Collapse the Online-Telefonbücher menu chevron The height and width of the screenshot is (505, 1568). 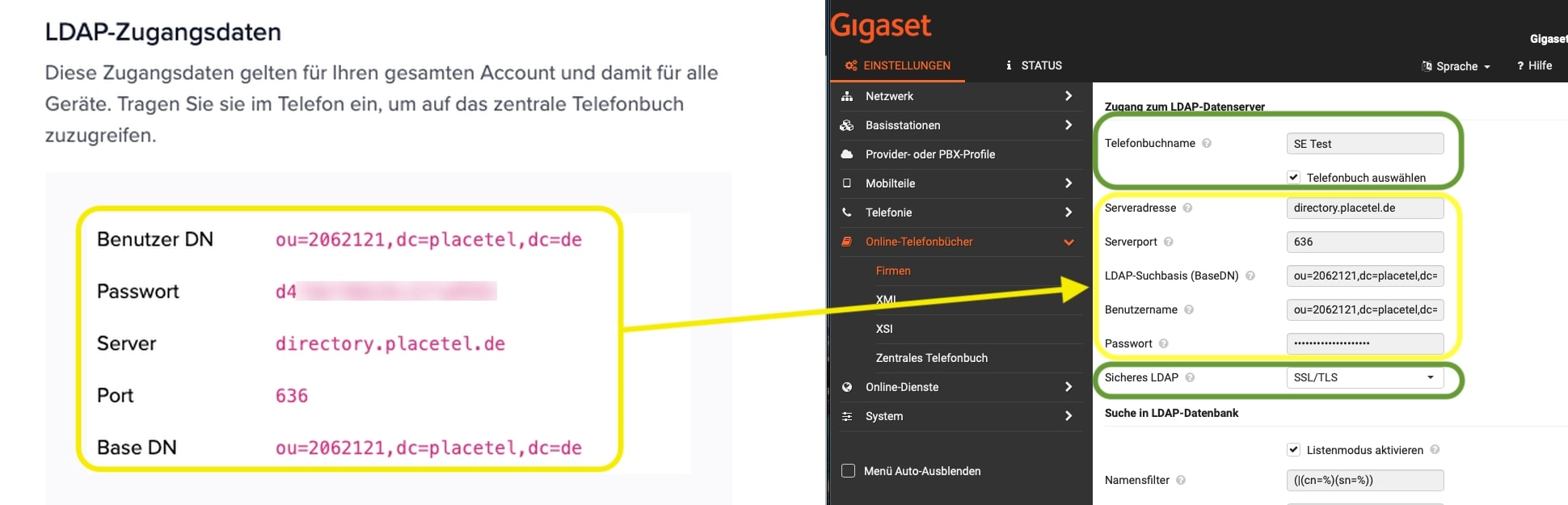pos(1069,242)
